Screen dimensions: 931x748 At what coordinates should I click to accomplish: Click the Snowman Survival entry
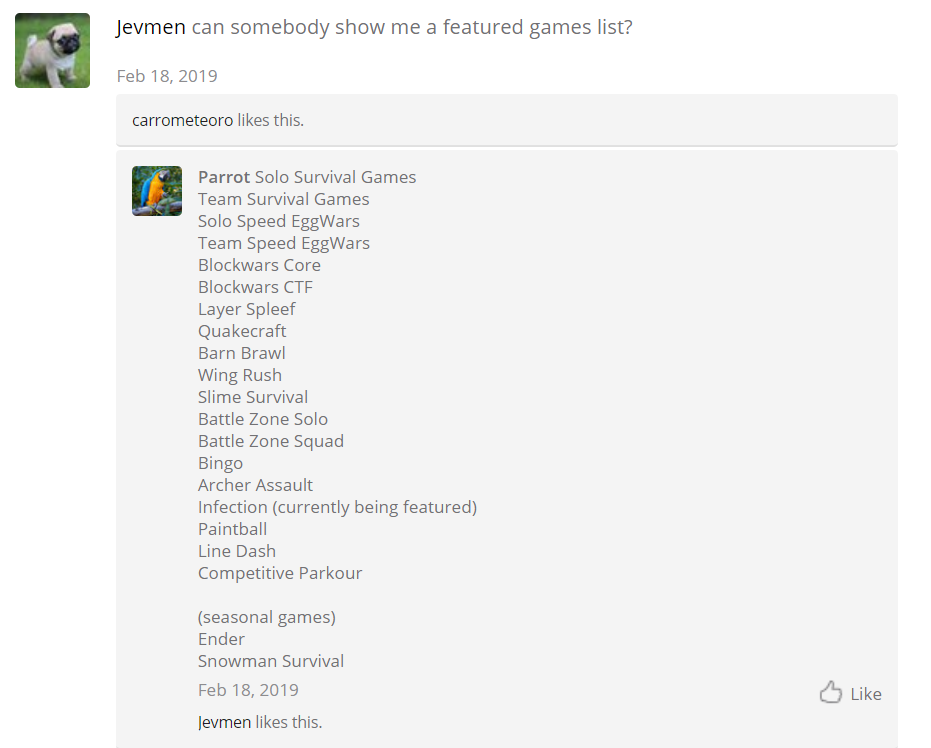[271, 661]
